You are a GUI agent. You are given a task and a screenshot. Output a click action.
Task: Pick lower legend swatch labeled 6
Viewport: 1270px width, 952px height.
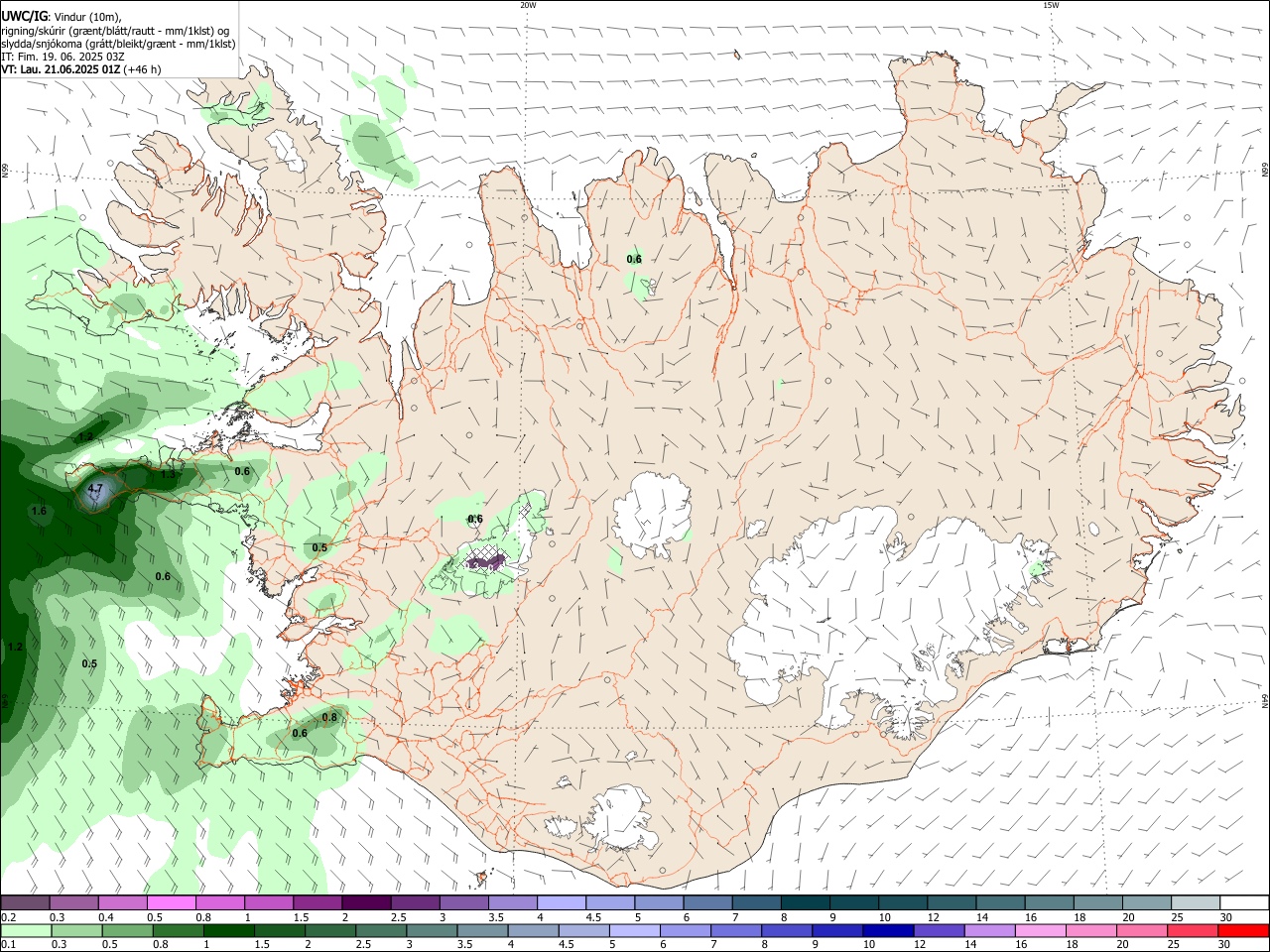(685, 930)
